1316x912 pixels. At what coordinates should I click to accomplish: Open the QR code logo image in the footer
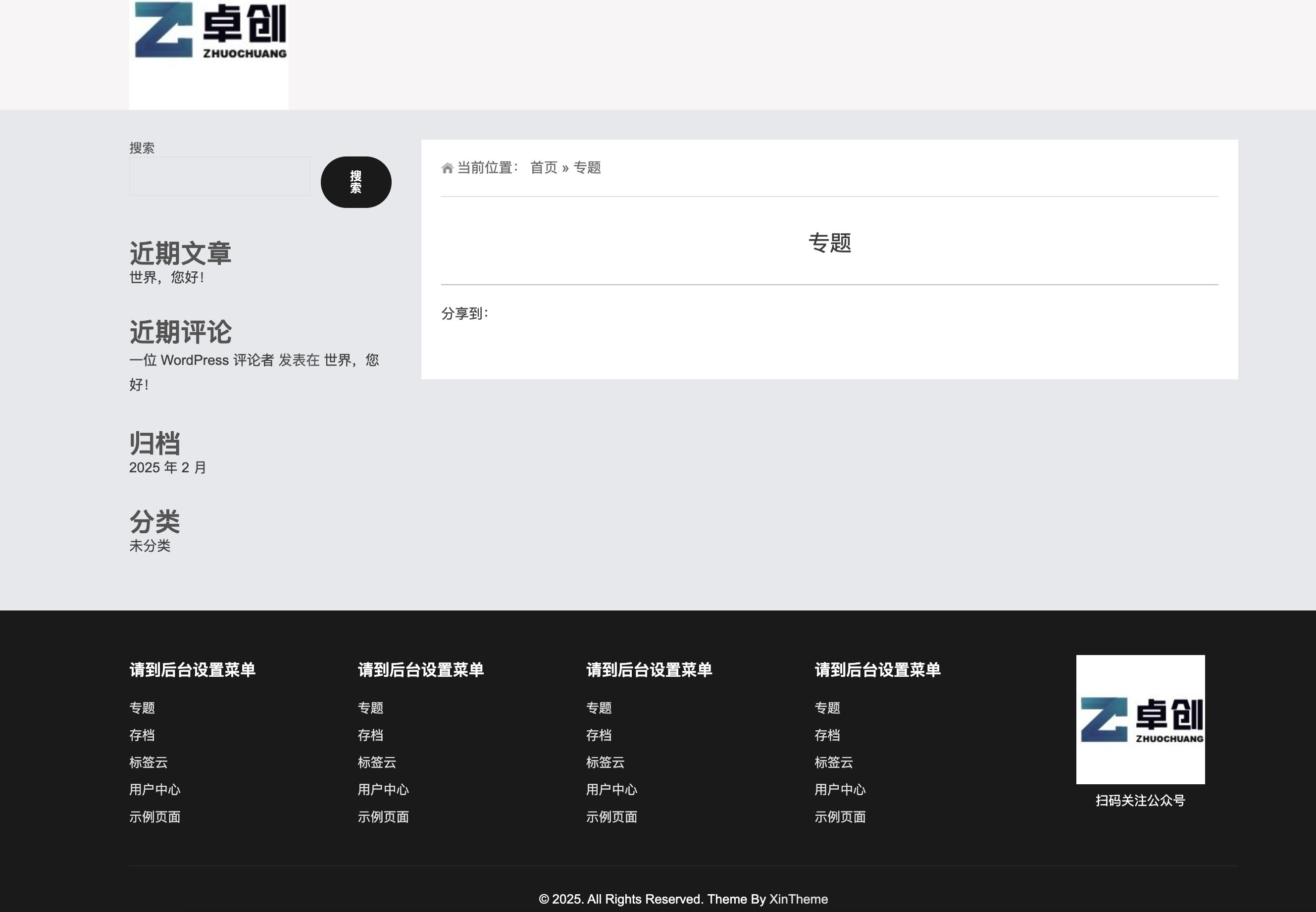pyautogui.click(x=1140, y=719)
